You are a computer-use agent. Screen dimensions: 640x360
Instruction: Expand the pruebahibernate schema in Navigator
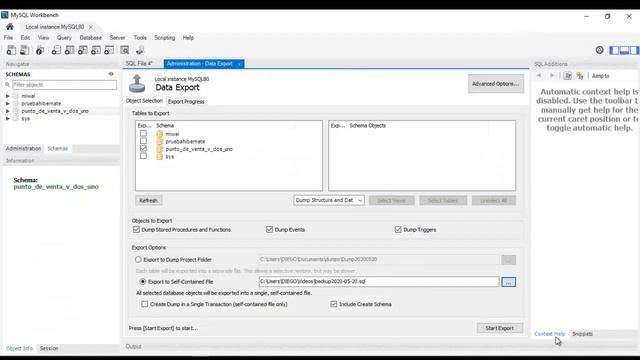pos(7,104)
